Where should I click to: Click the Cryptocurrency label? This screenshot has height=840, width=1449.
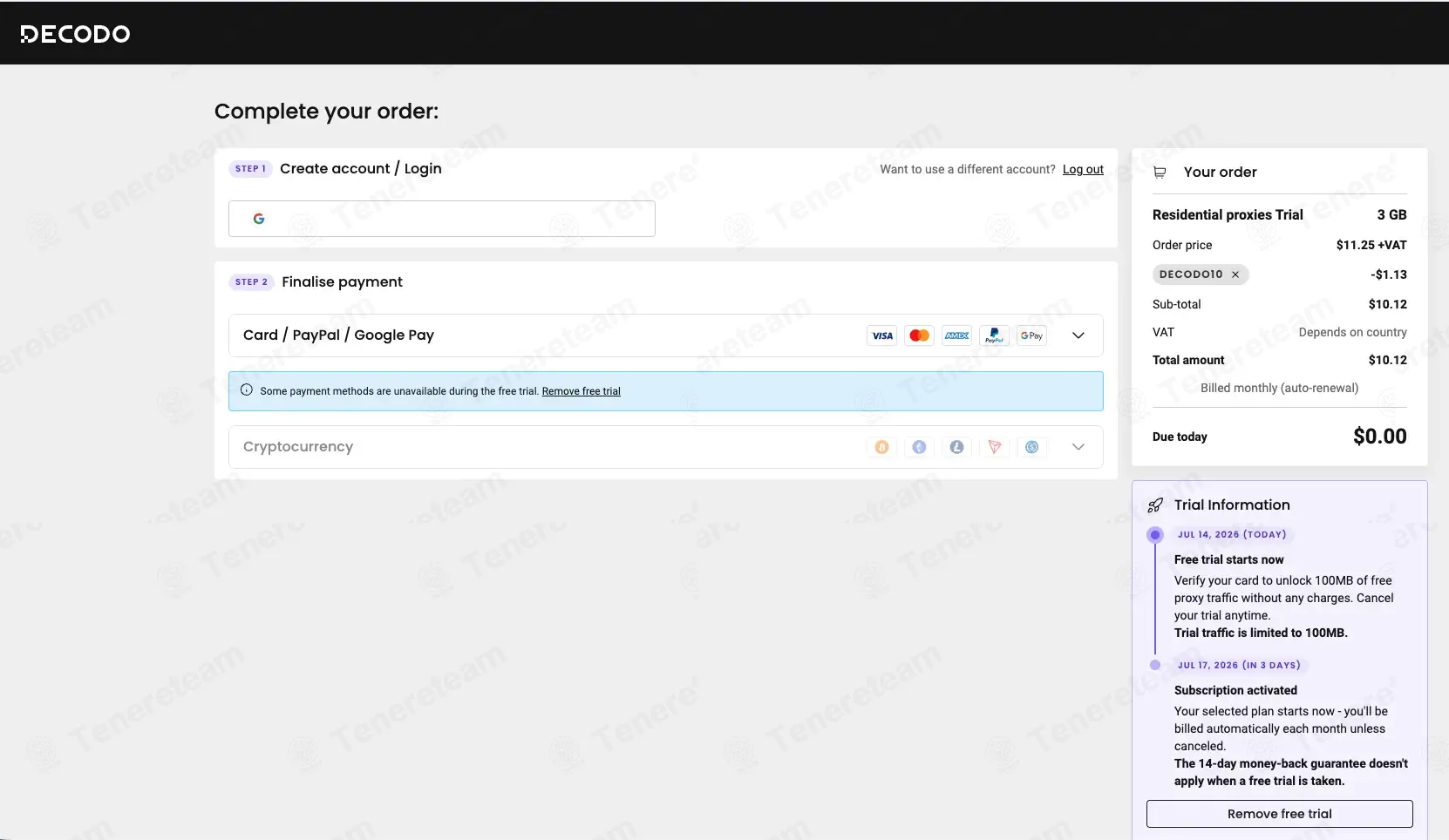[298, 447]
